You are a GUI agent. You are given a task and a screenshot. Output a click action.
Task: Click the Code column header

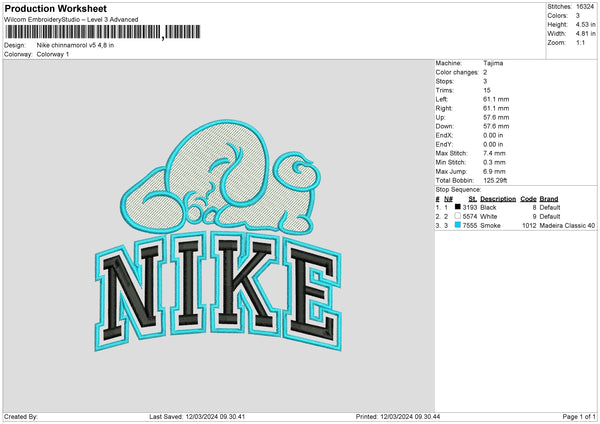[x=528, y=199]
